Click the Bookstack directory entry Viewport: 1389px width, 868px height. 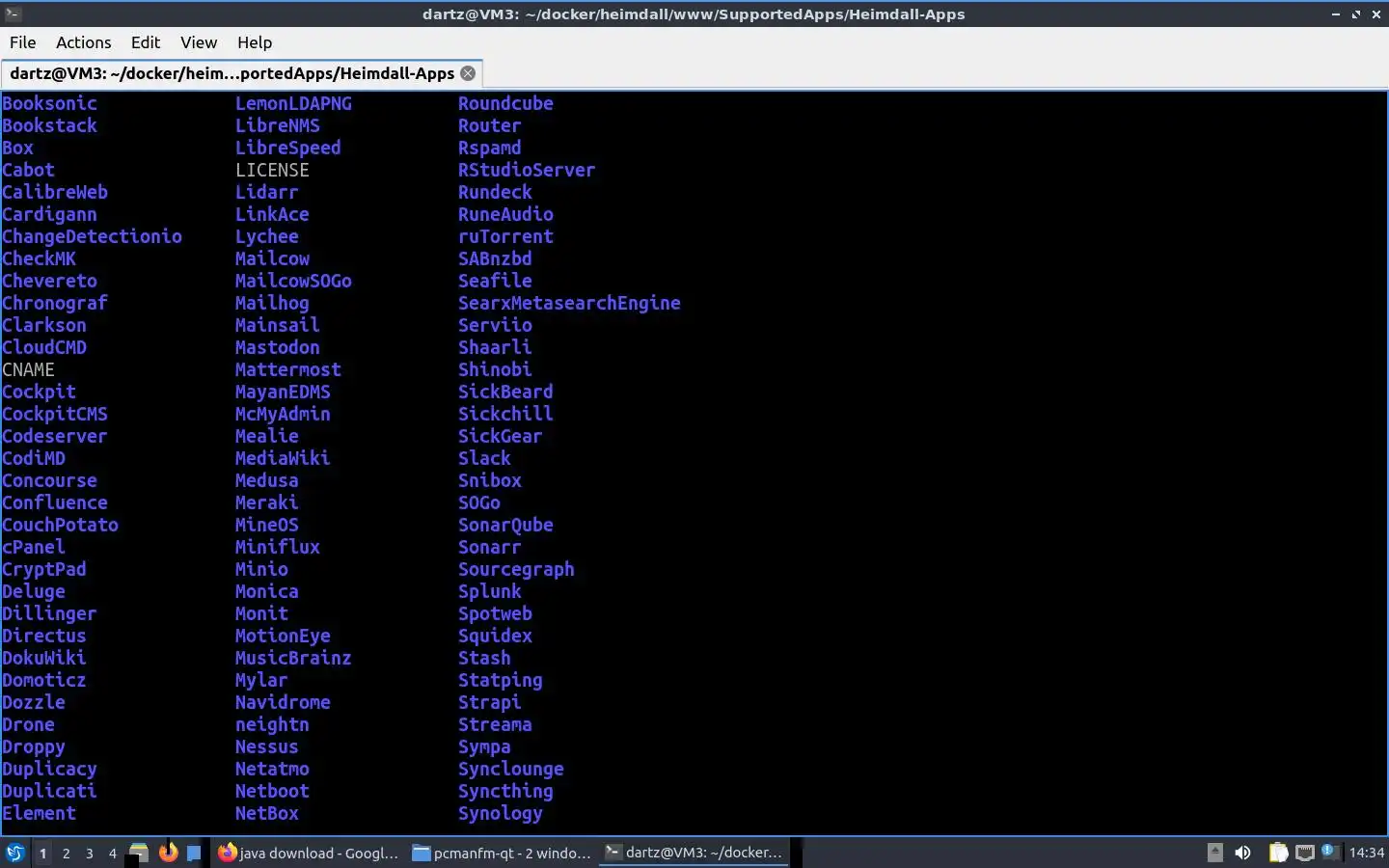point(49,125)
